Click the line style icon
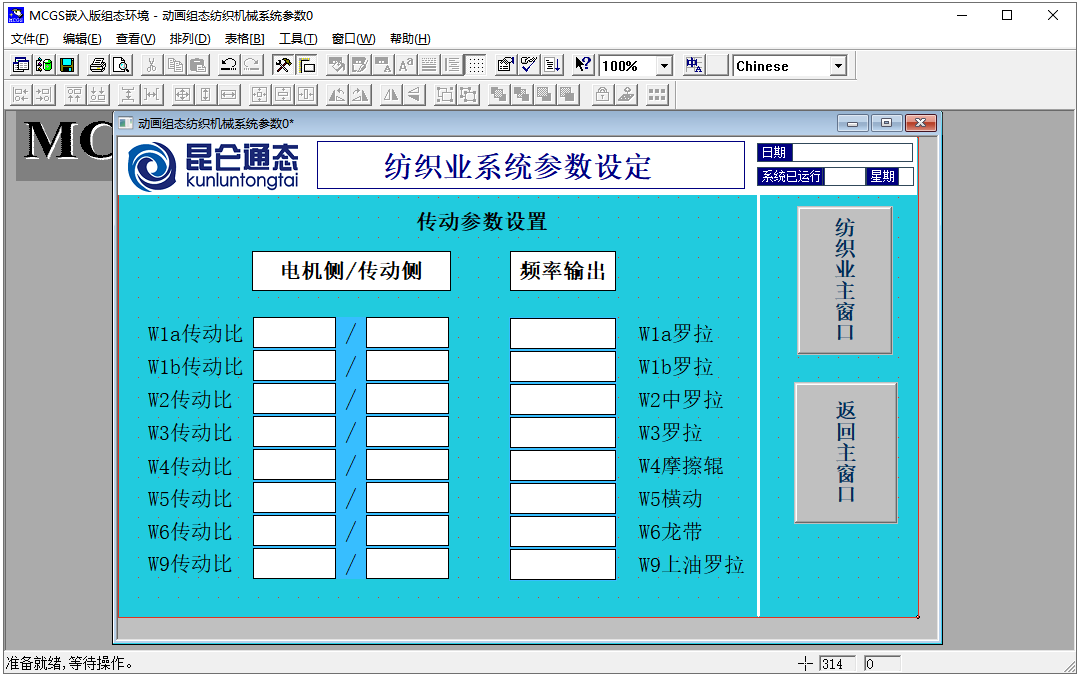This screenshot has width=1082, height=678. (429, 66)
